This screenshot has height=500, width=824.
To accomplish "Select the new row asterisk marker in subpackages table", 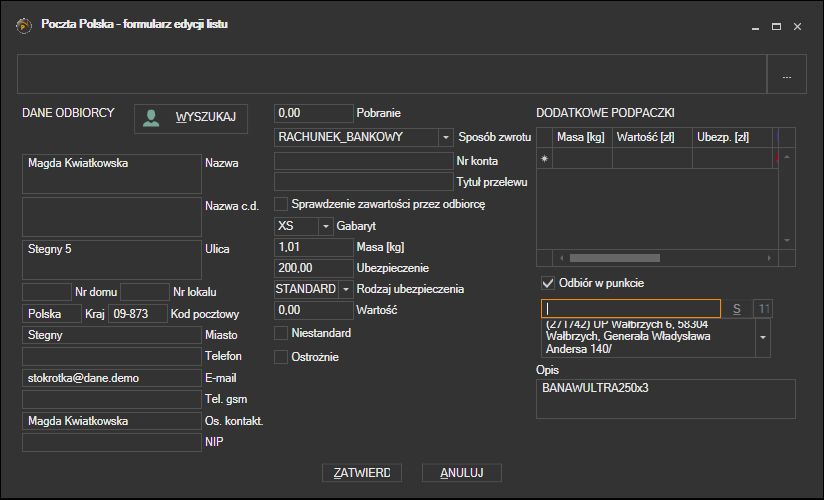I will 544,158.
